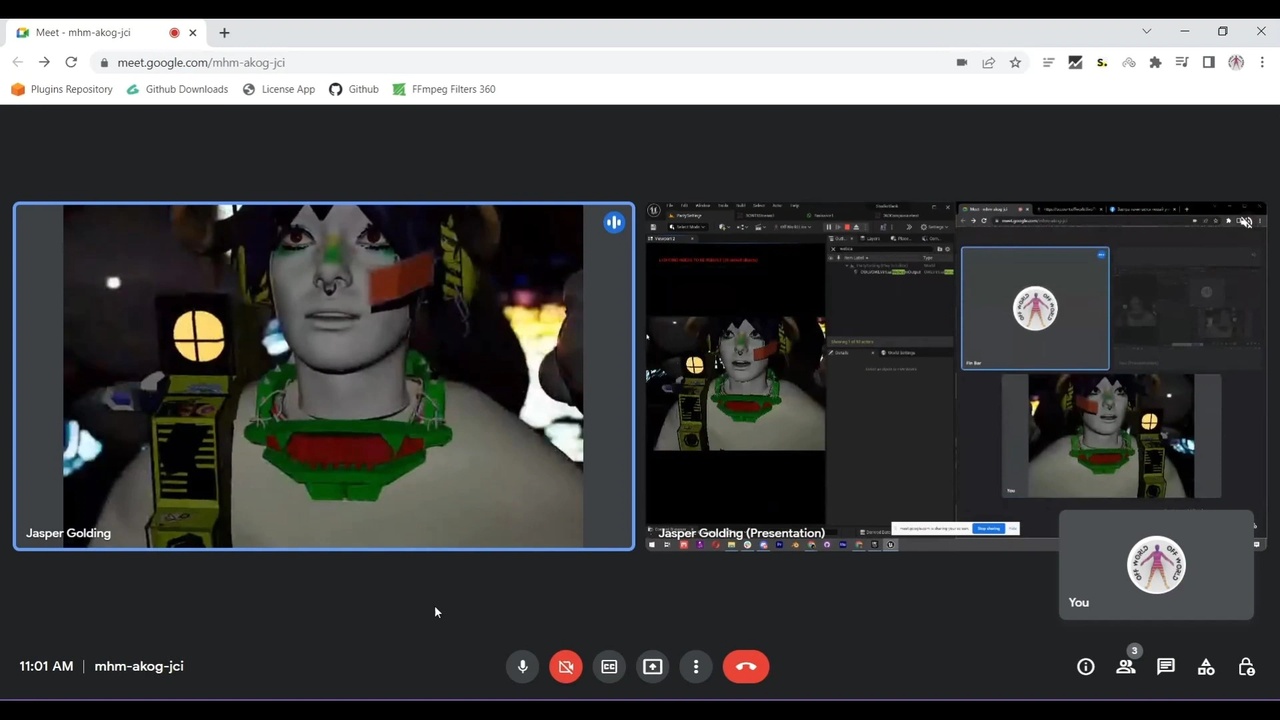Click the Present now button
Screen dimensions: 1280x720
653,667
